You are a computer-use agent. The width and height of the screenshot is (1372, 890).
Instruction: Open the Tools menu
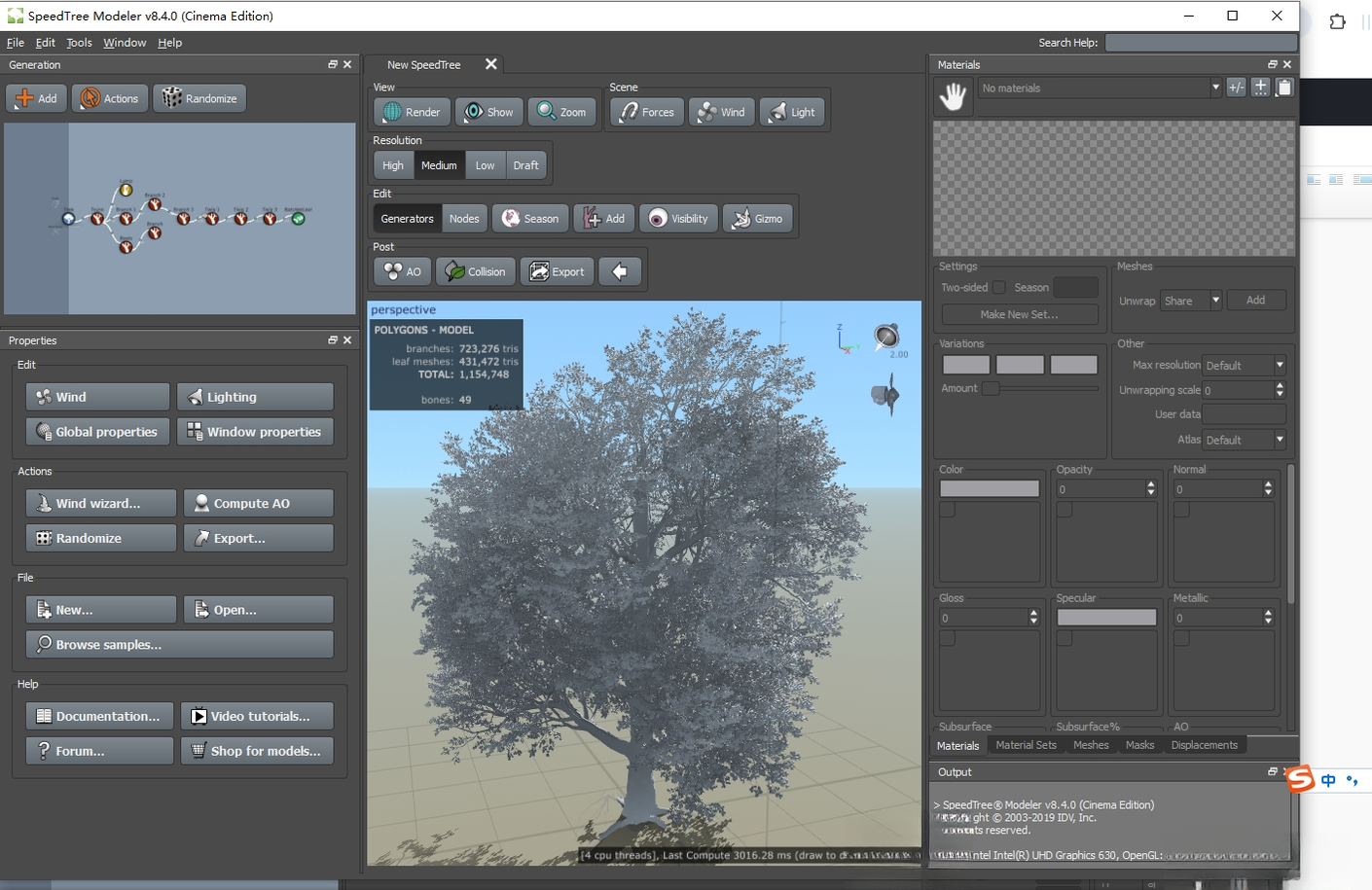tap(79, 43)
